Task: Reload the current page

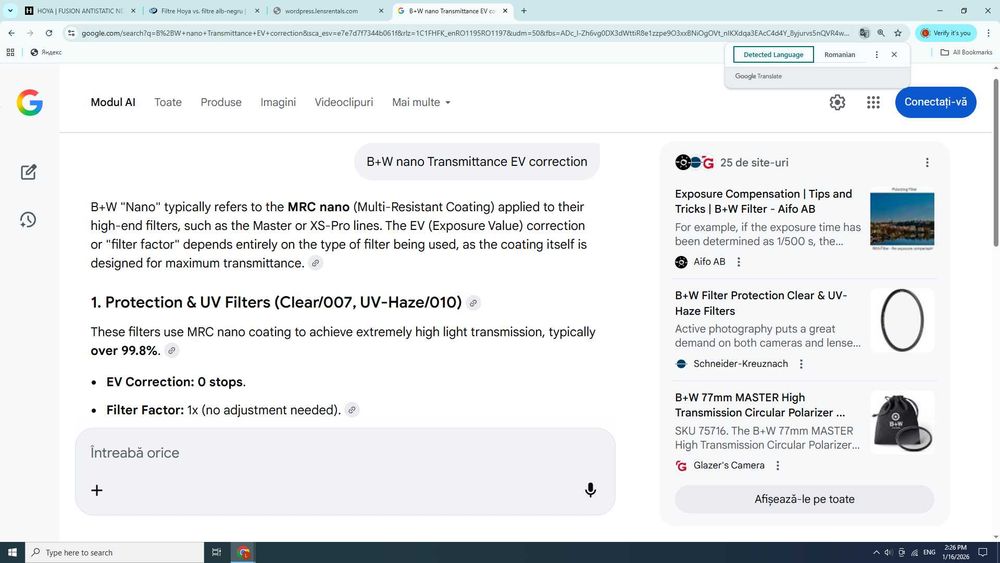Action: (49, 33)
